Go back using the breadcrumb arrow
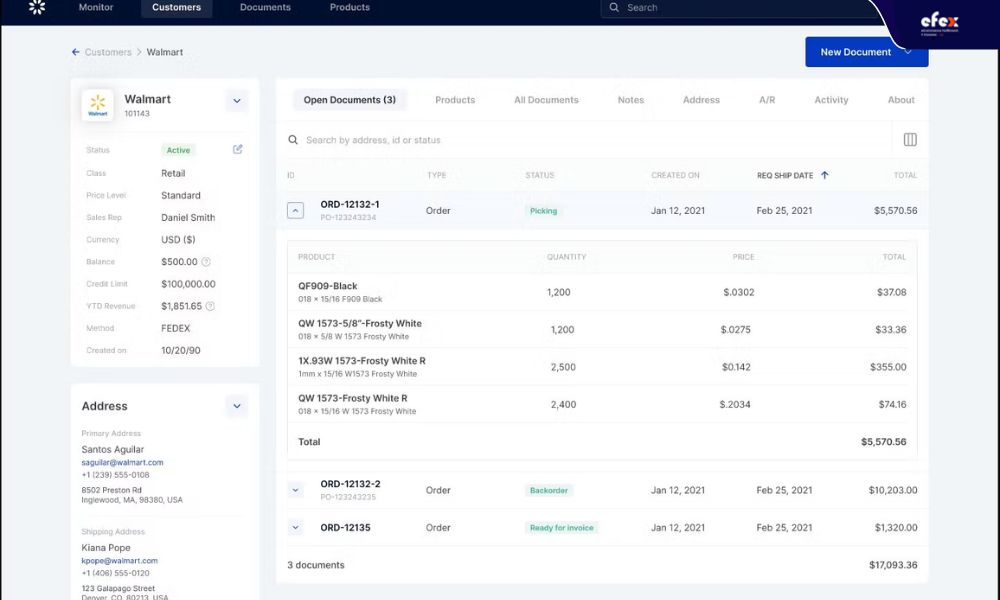 [75, 52]
